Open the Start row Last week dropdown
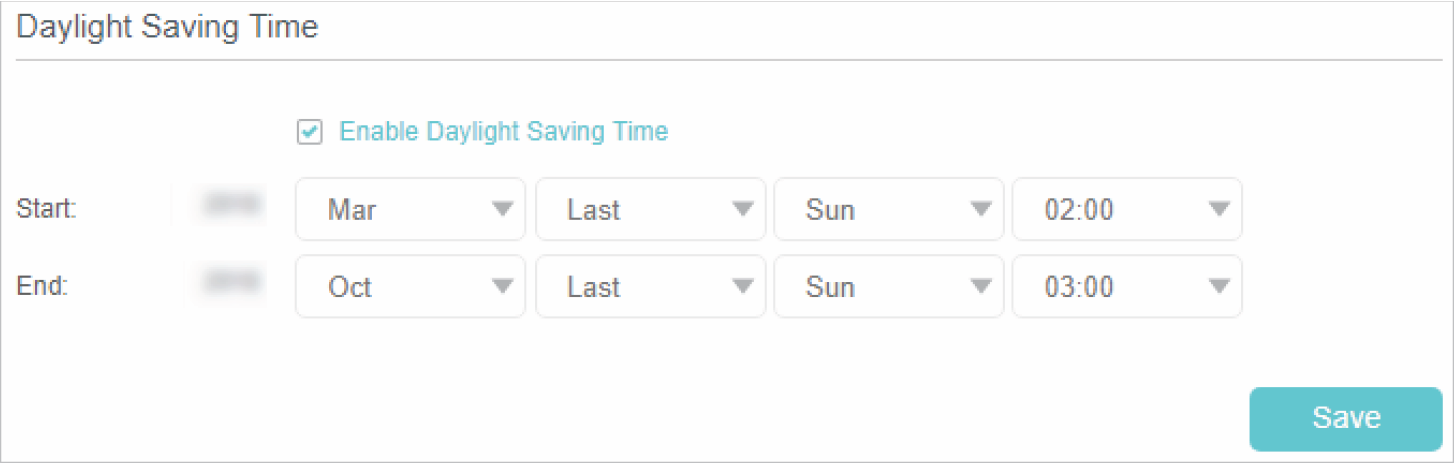Image resolution: width=1454 pixels, height=463 pixels. 640,210
